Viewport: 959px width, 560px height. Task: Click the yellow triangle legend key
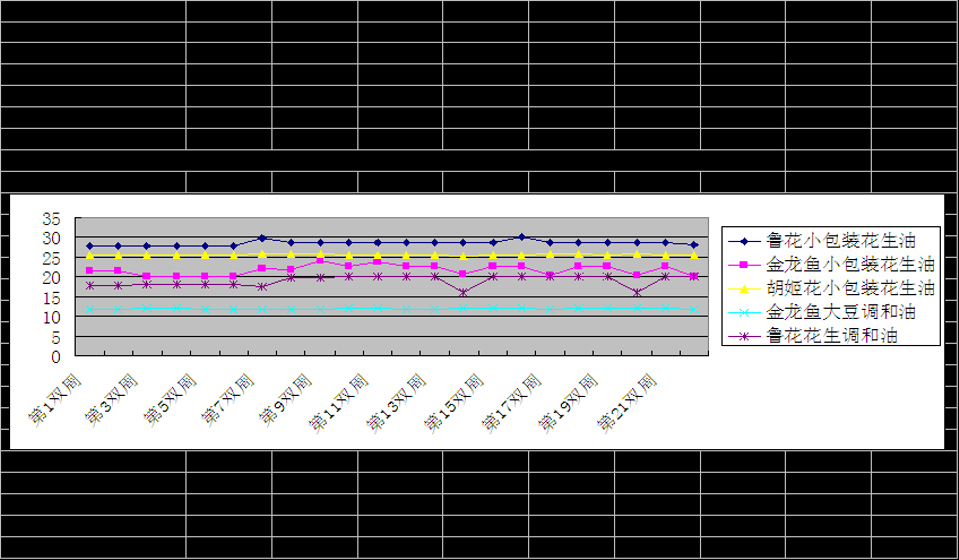[744, 289]
